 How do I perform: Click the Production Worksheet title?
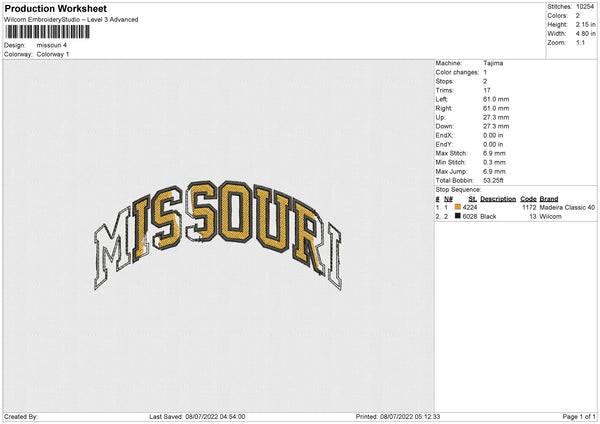click(55, 8)
